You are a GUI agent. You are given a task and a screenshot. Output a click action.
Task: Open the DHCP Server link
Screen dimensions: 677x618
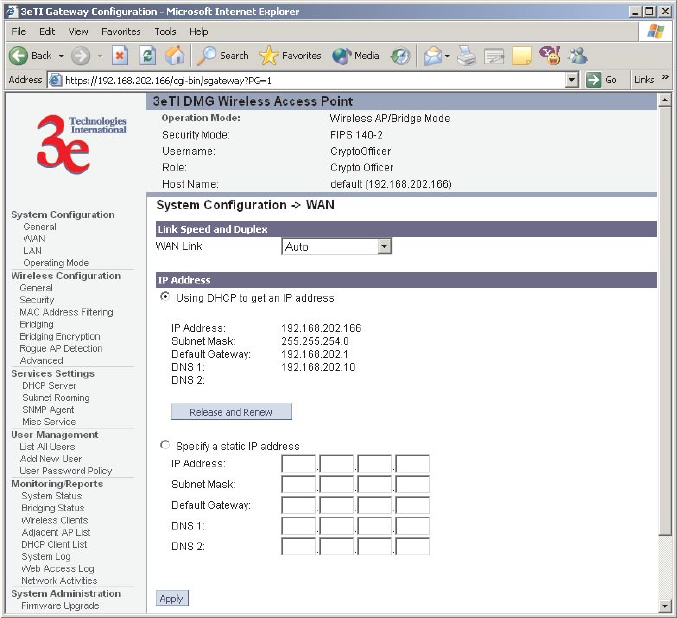click(x=49, y=385)
